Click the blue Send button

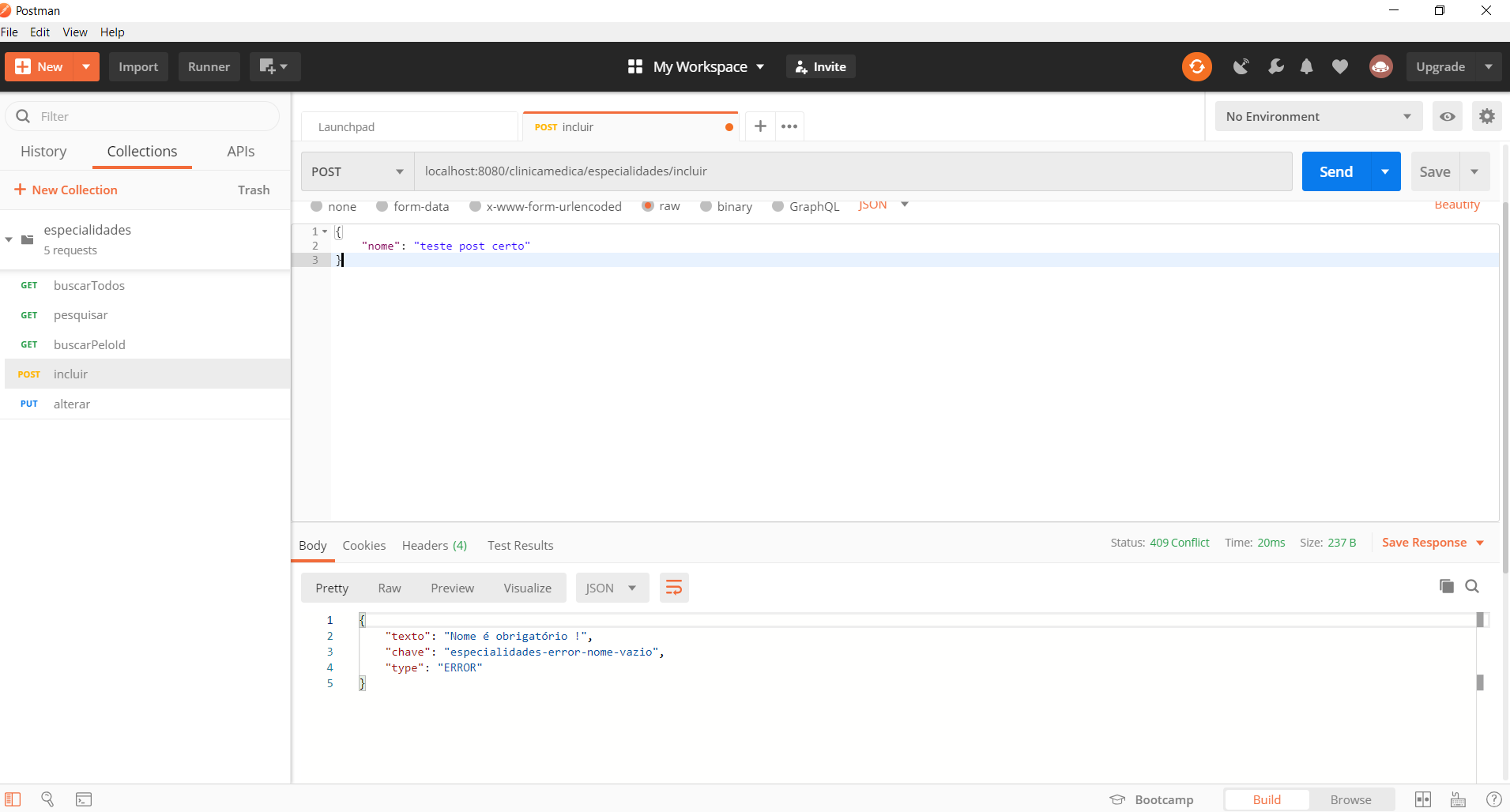point(1336,171)
